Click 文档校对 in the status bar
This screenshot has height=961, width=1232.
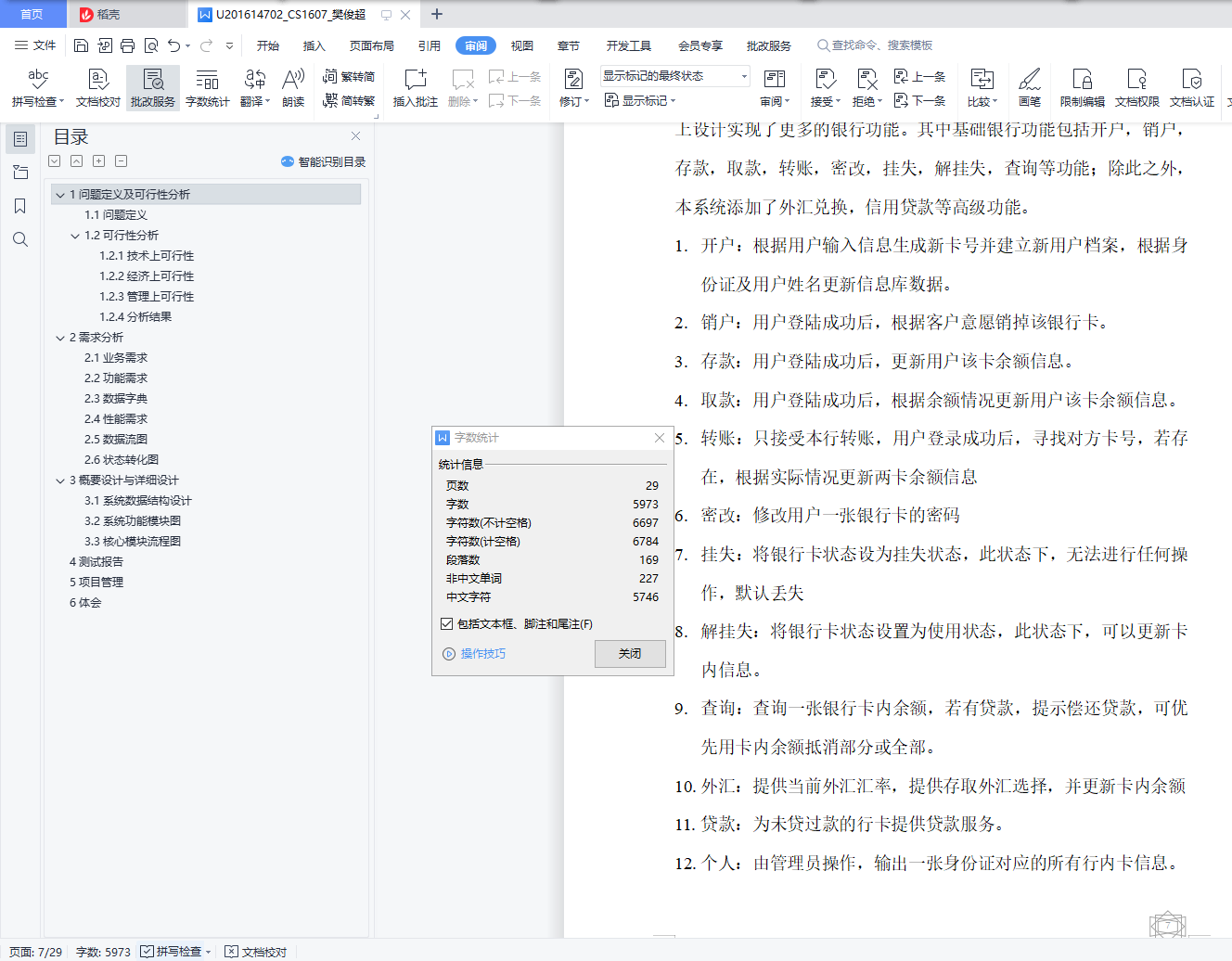257,952
